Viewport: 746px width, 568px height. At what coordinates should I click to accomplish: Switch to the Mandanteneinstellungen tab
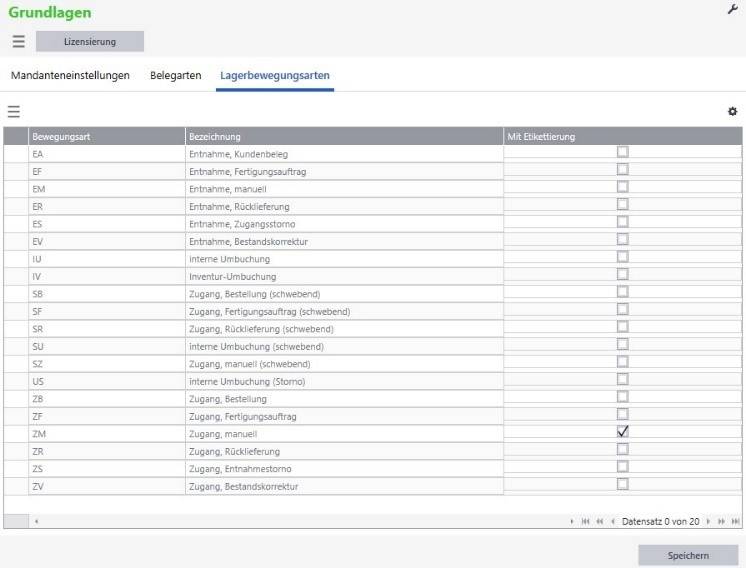[x=70, y=75]
